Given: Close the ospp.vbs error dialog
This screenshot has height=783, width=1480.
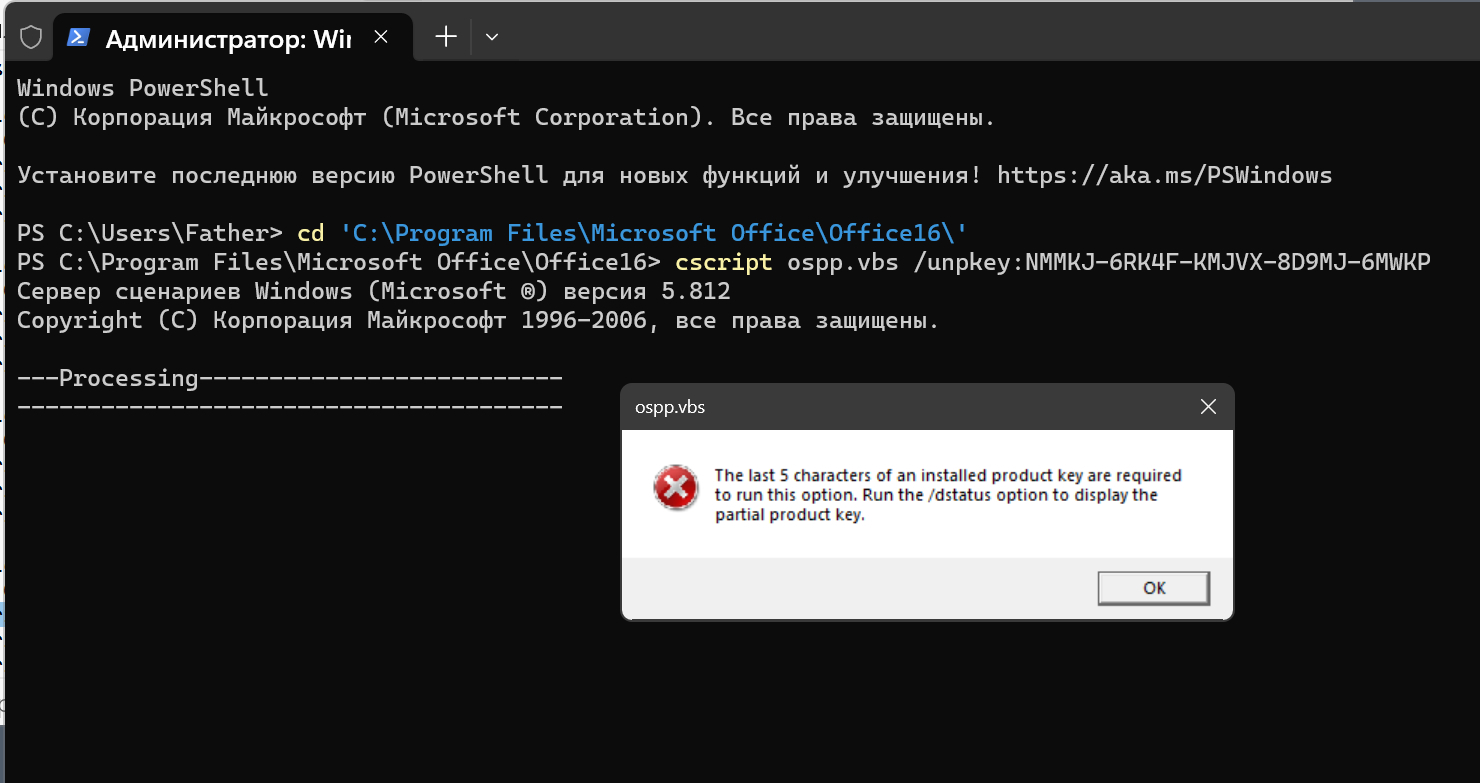Looking at the screenshot, I should click(1208, 407).
